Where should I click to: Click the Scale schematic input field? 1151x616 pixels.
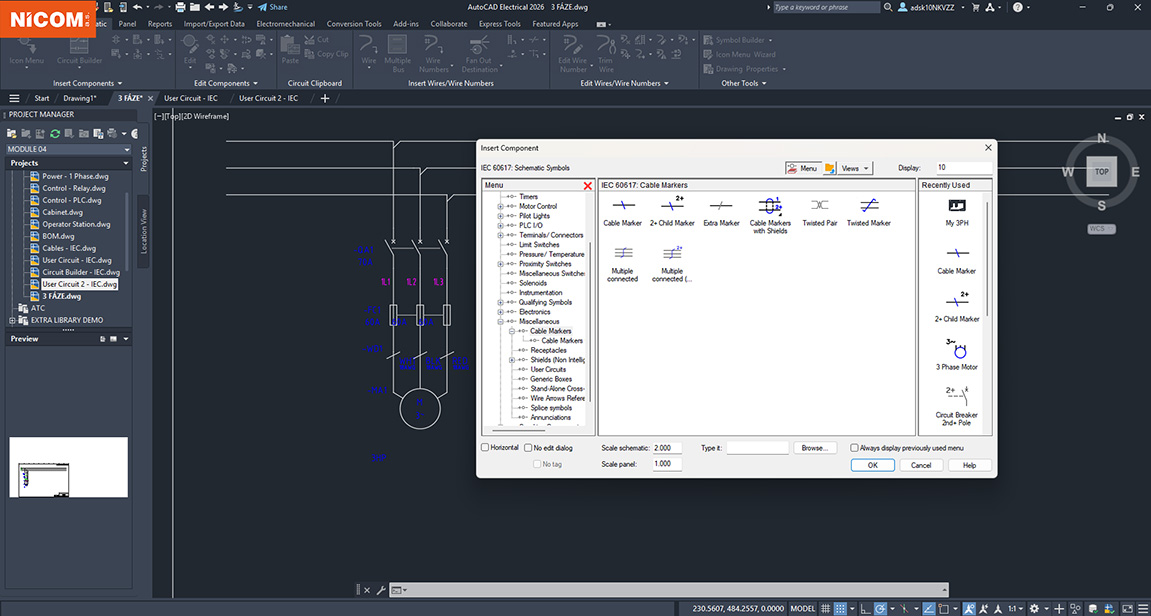[667, 448]
